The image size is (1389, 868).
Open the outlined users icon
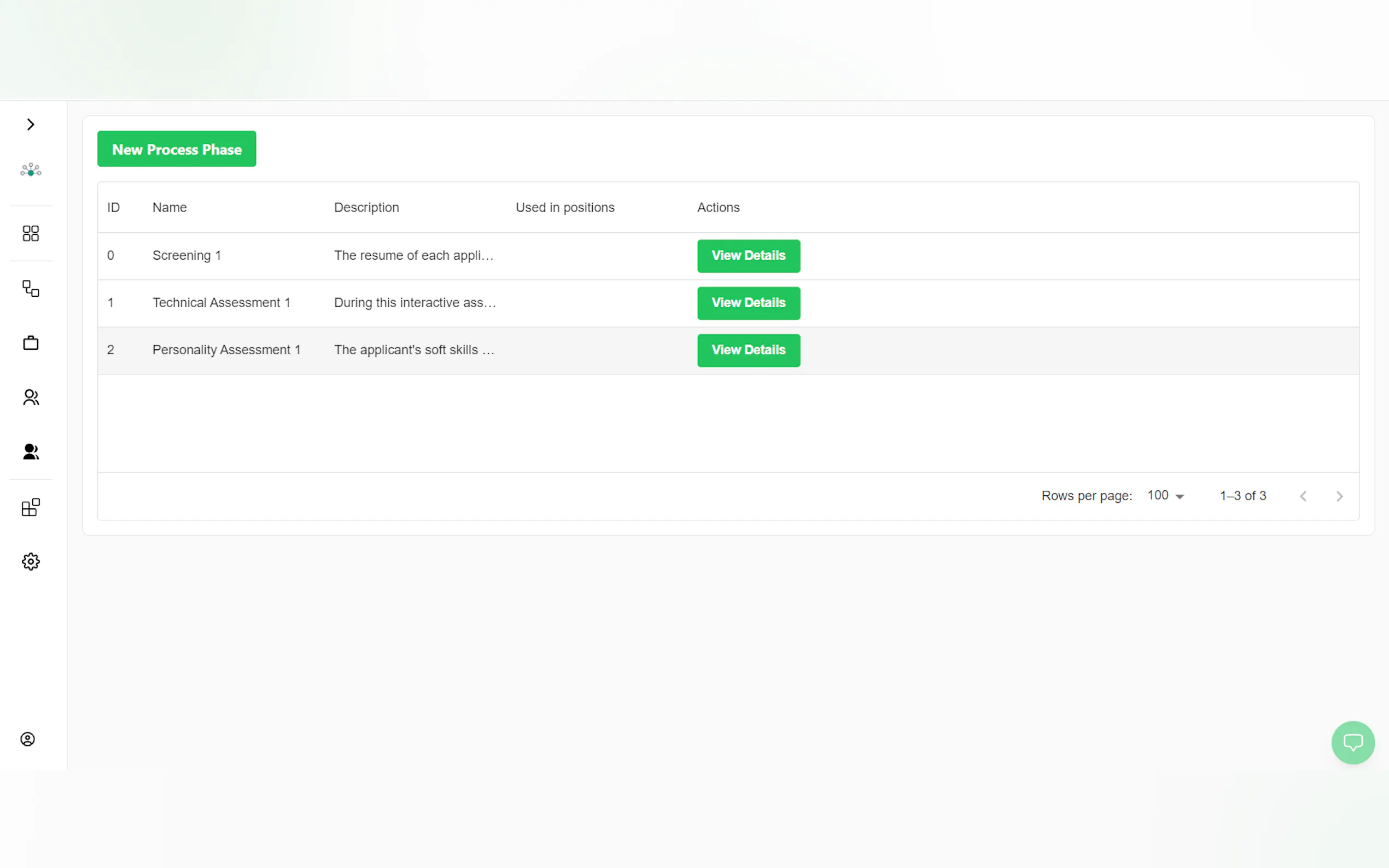[x=31, y=397]
